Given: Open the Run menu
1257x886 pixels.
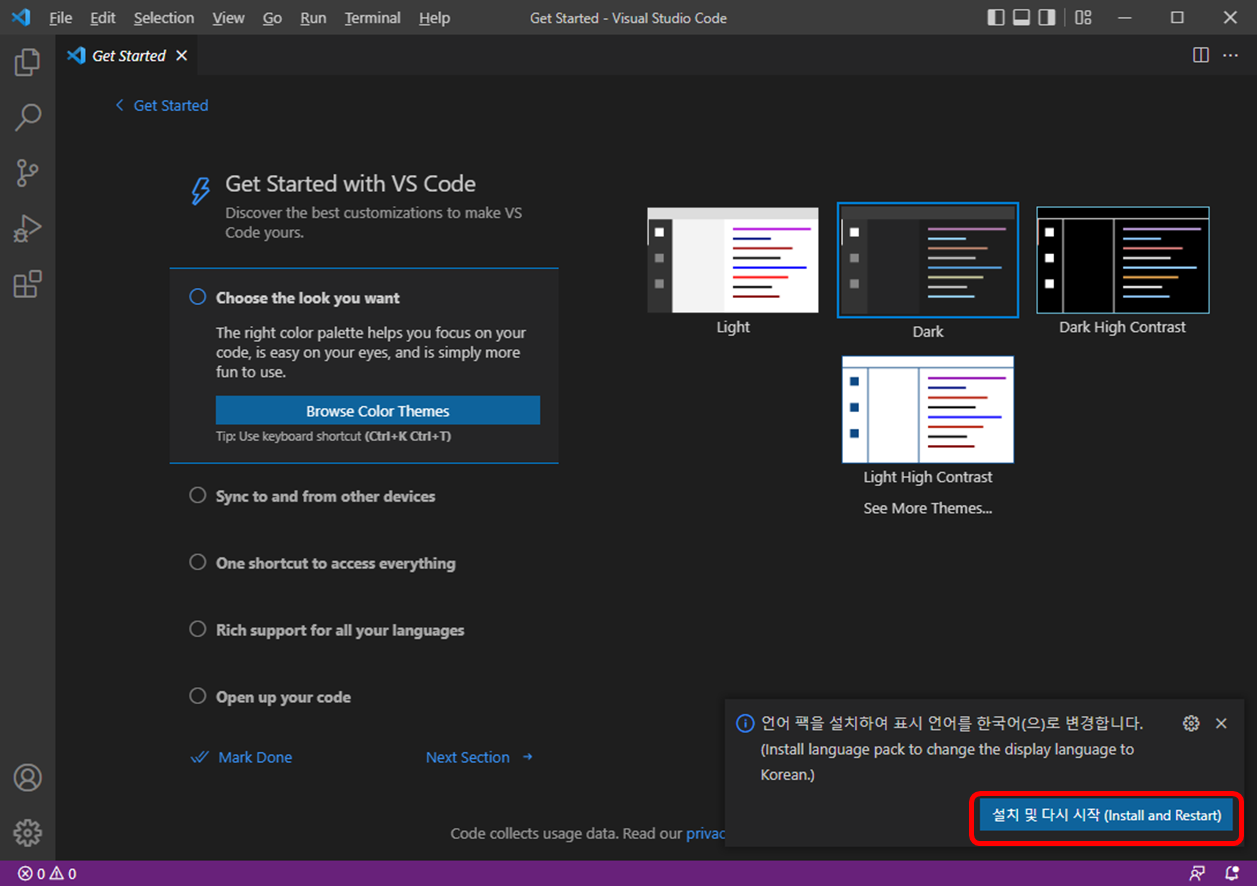Looking at the screenshot, I should point(313,18).
